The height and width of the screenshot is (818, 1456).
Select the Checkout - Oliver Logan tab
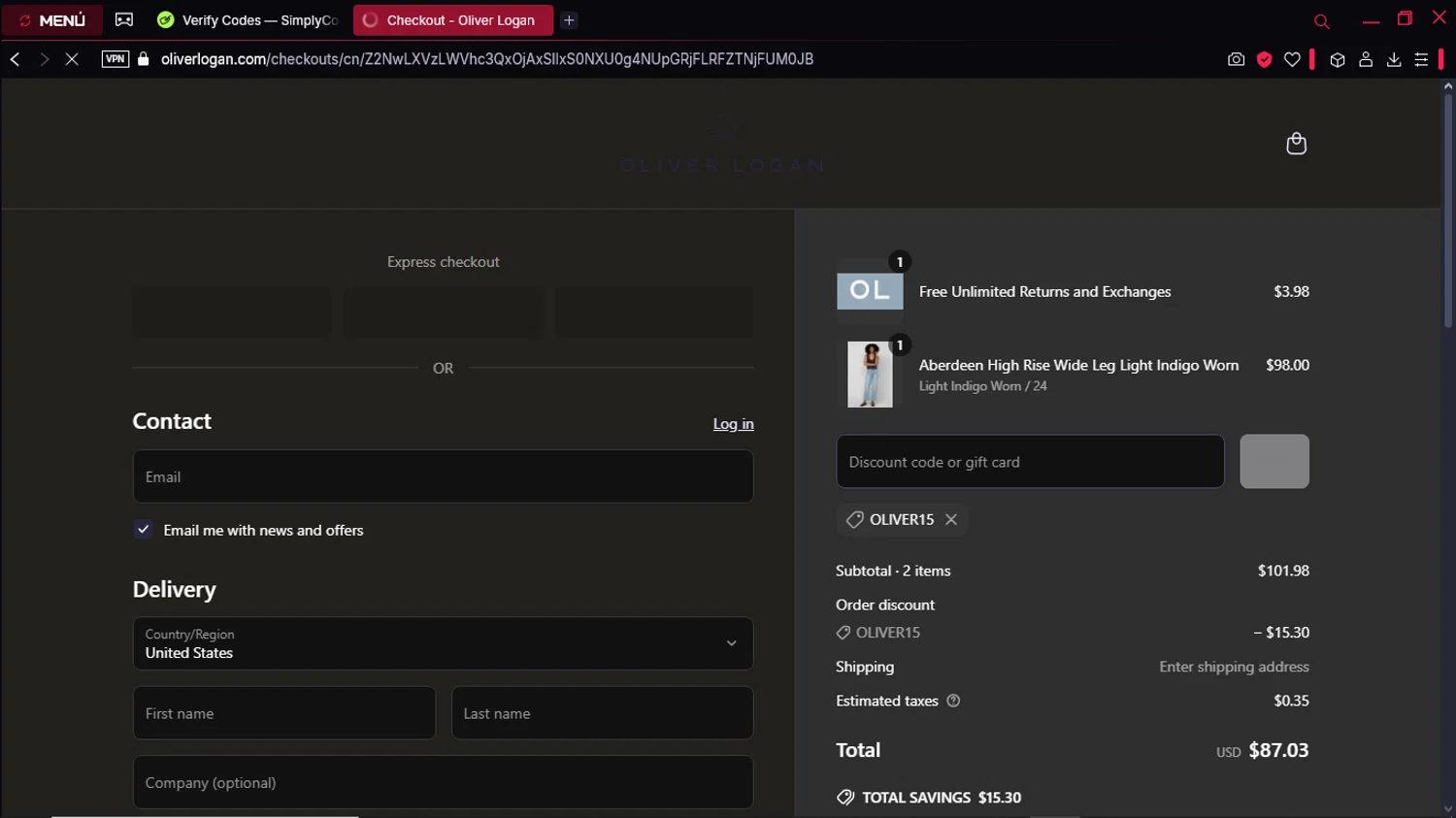click(452, 20)
